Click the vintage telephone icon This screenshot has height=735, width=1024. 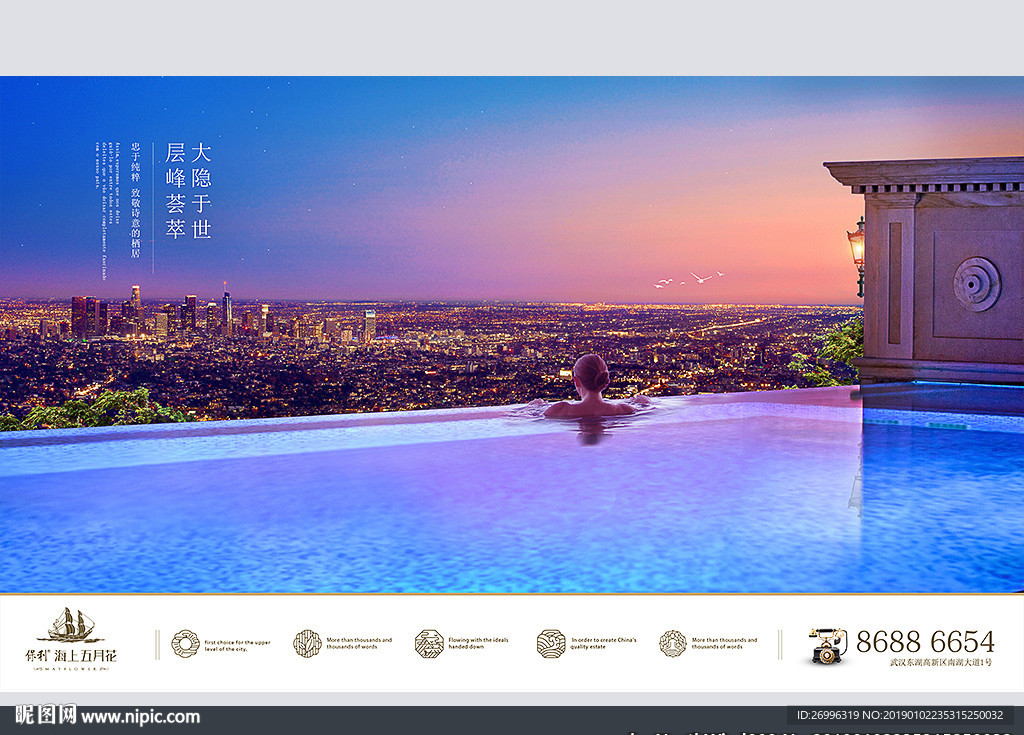827,645
